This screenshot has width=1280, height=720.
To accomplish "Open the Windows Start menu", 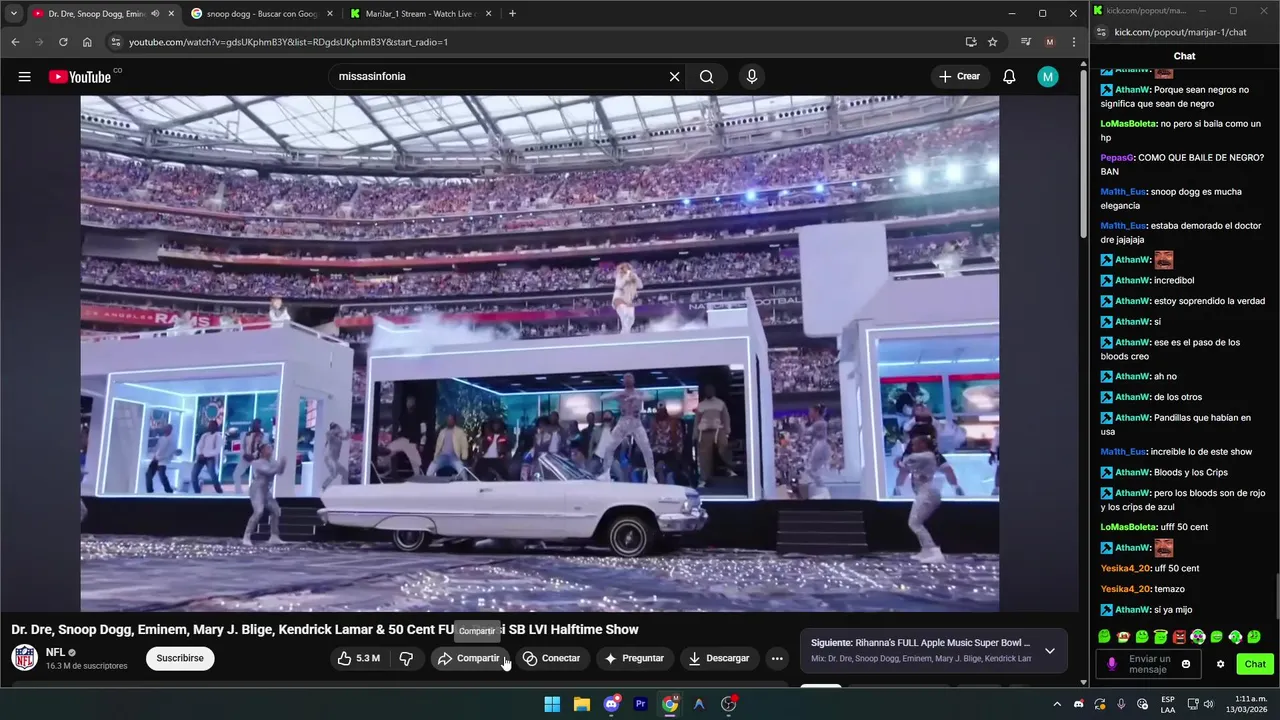I will pos(552,704).
